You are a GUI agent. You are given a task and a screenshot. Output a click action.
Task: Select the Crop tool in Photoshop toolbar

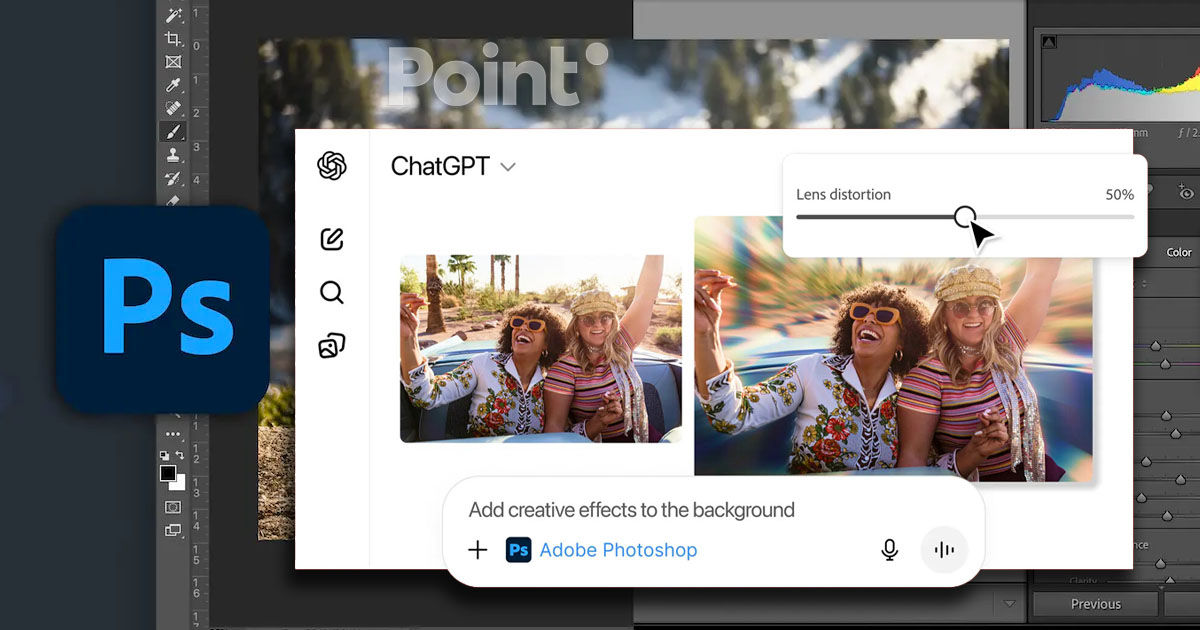(x=173, y=38)
